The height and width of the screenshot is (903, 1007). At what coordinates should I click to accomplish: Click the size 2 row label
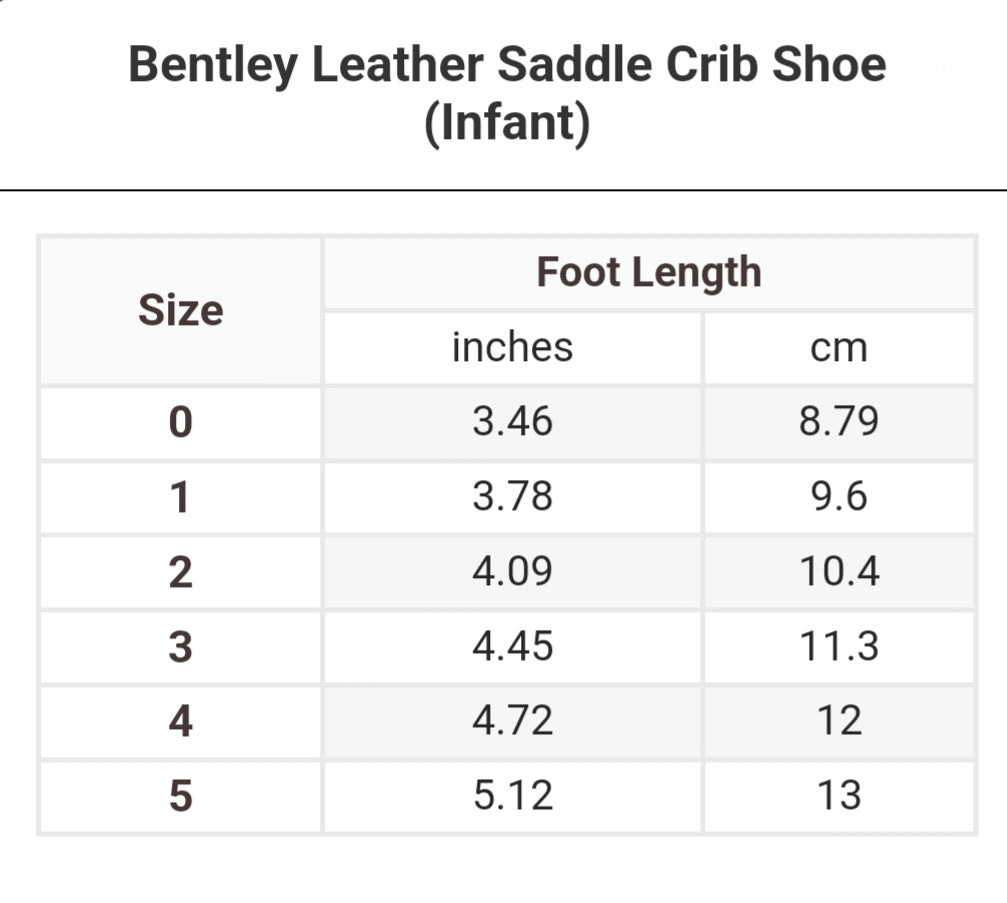pyautogui.click(x=180, y=572)
